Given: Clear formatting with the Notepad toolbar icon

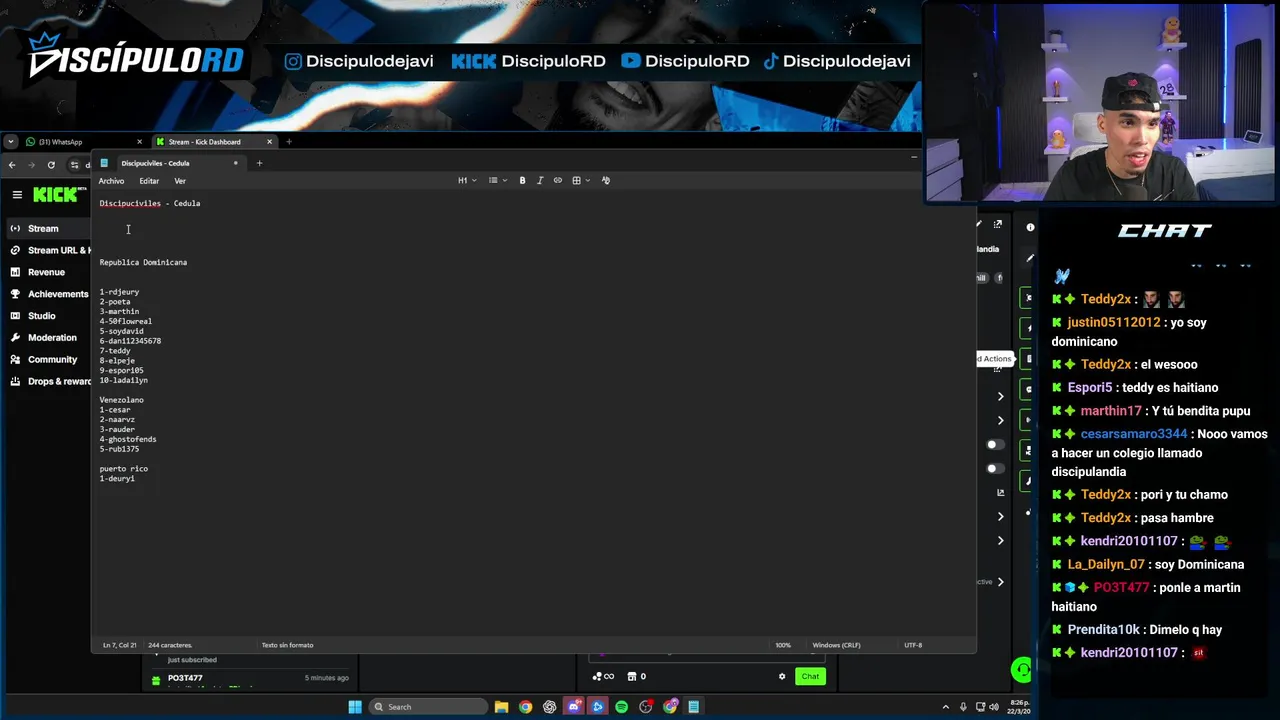Looking at the screenshot, I should click(606, 181).
